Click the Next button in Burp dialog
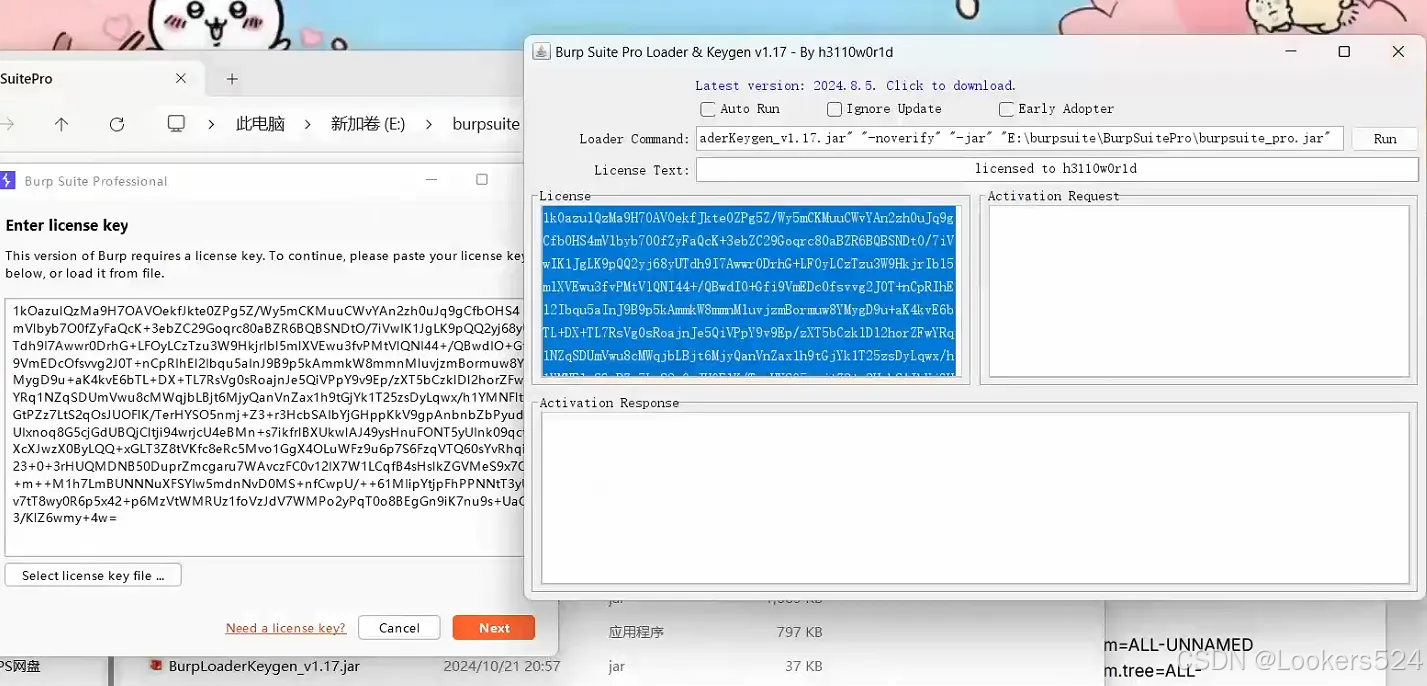 click(494, 628)
